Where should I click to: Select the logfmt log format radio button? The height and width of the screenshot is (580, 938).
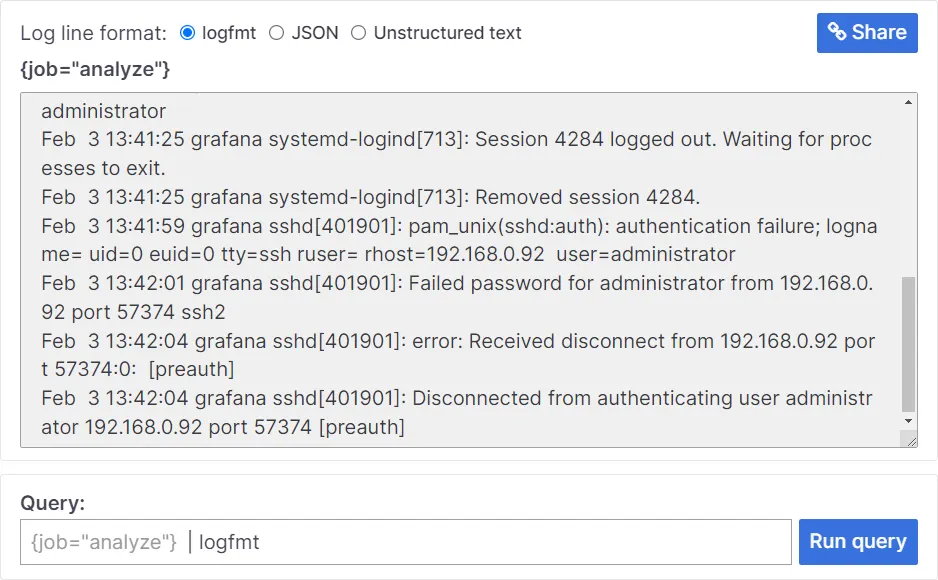click(x=187, y=33)
